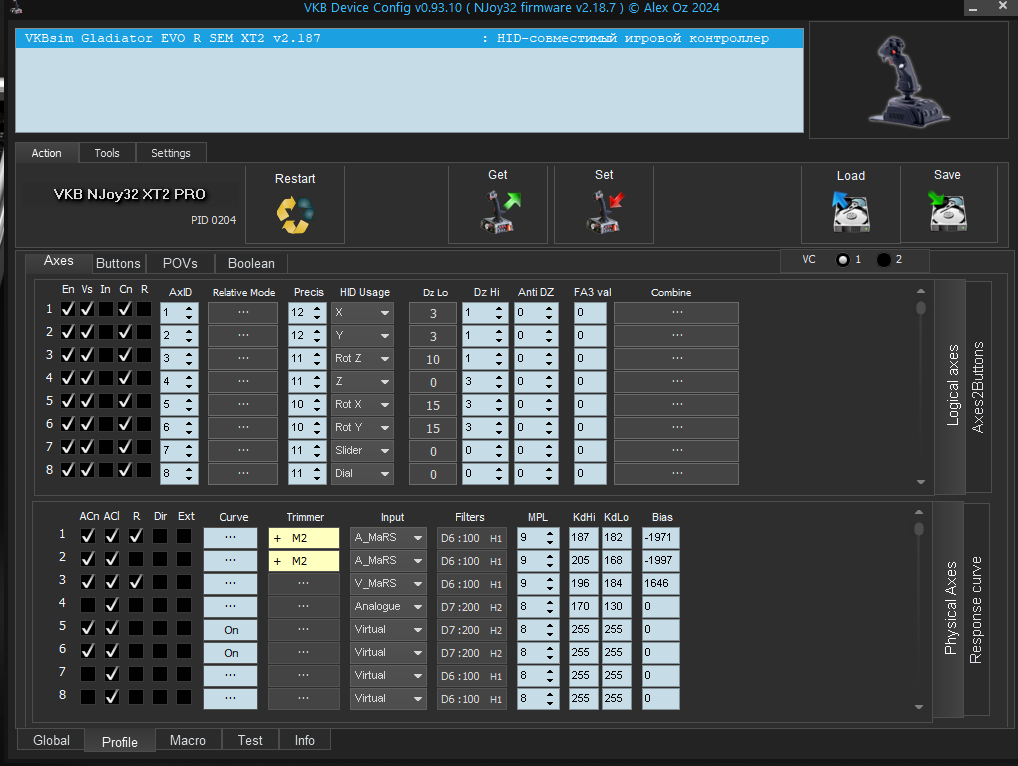Screen dimensions: 1018x766
Task: Increase MPL value for physical axis 1
Action: click(550, 534)
